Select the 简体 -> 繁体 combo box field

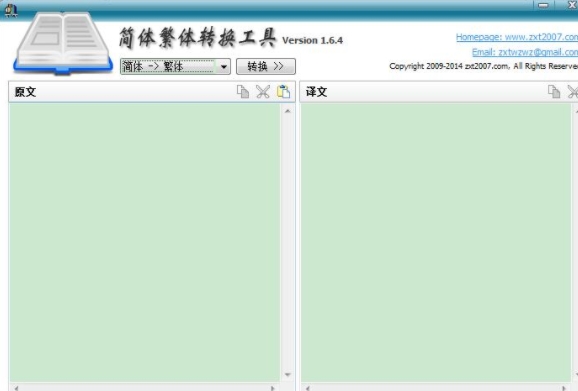[175, 66]
